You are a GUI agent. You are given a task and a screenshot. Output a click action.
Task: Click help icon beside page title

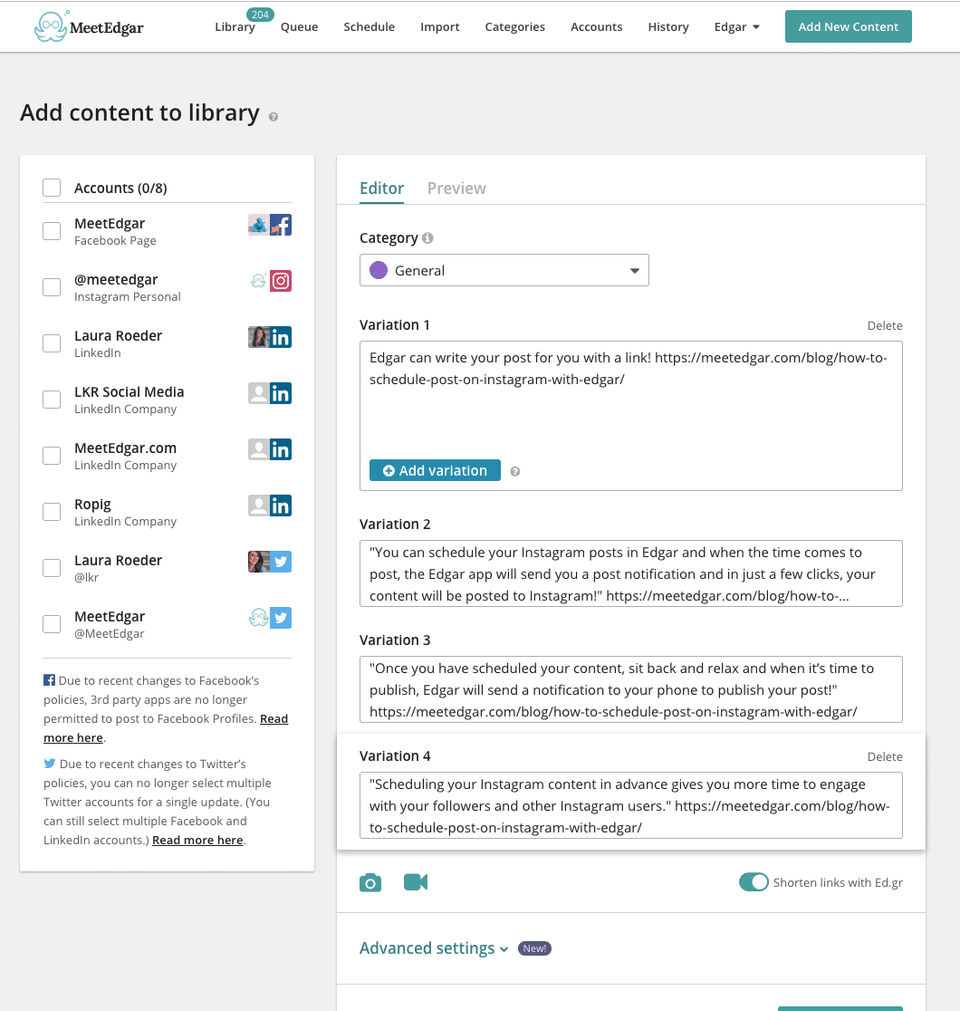point(273,116)
